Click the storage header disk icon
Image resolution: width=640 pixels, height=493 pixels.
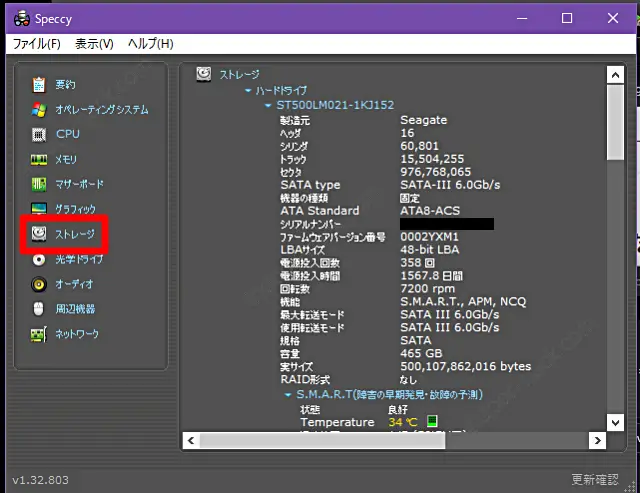coord(204,74)
